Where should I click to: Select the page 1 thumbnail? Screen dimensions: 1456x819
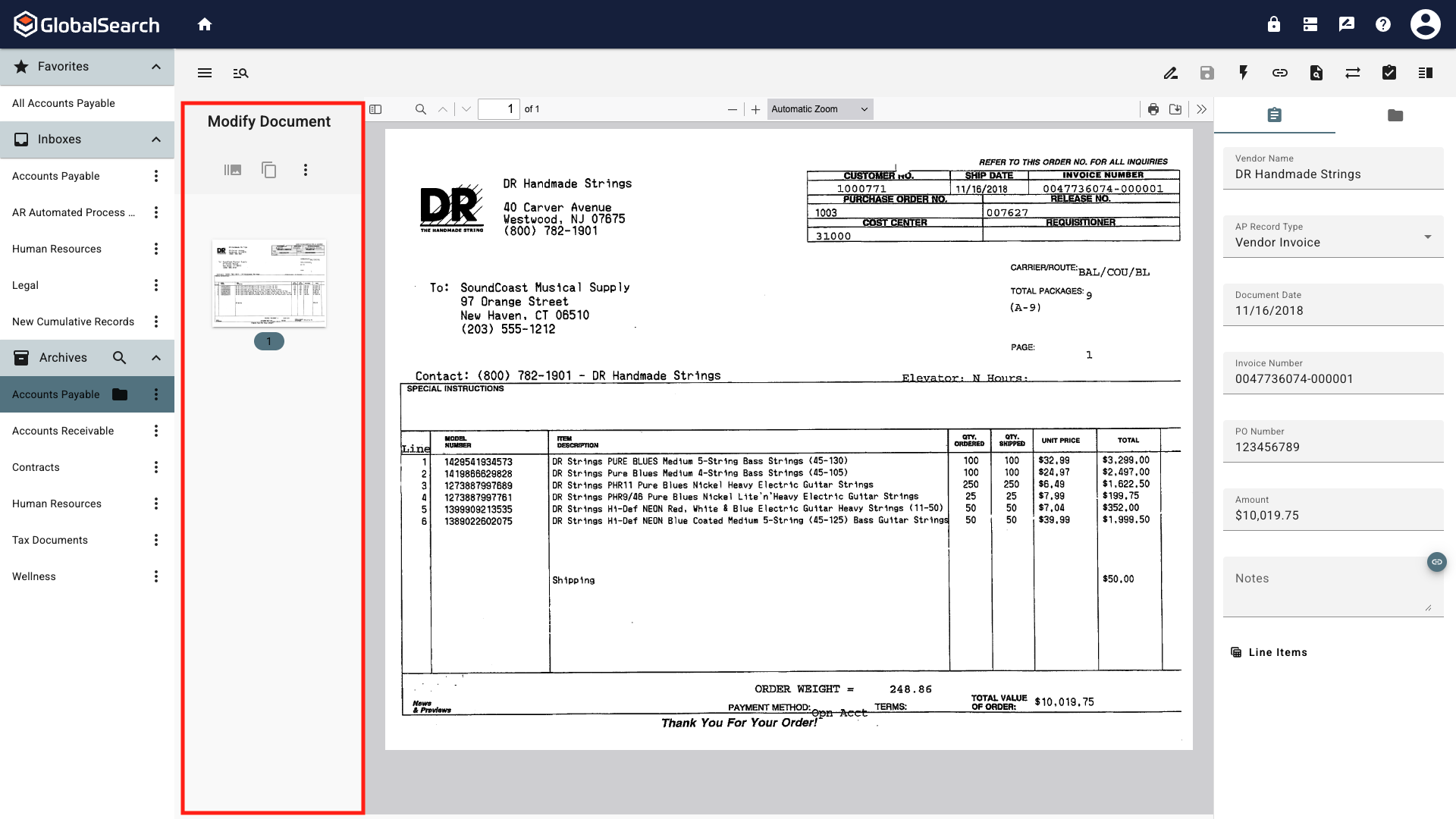(x=269, y=283)
